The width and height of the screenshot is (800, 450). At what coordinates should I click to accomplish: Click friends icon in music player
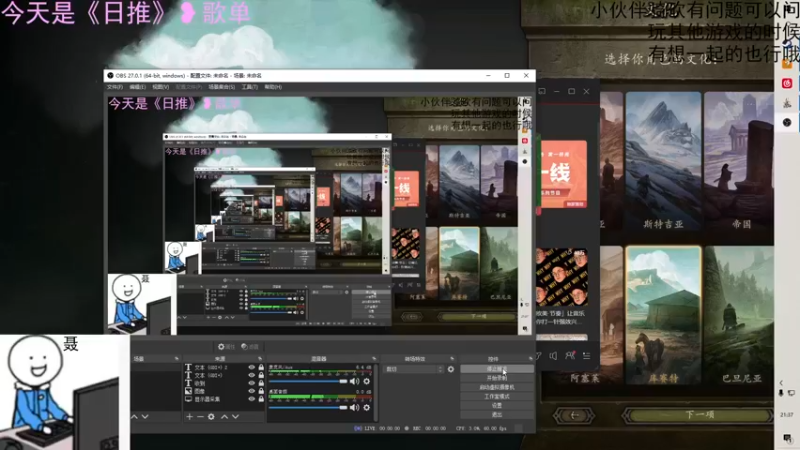pos(570,356)
